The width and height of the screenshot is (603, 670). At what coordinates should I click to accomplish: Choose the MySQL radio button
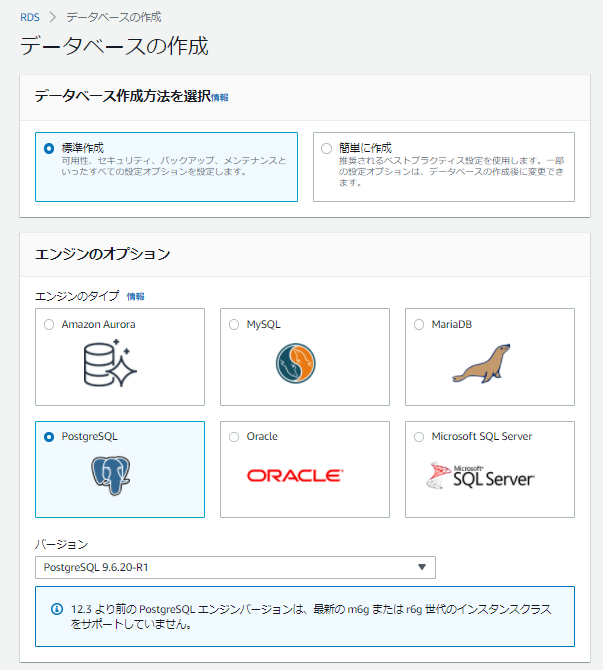[x=234, y=324]
